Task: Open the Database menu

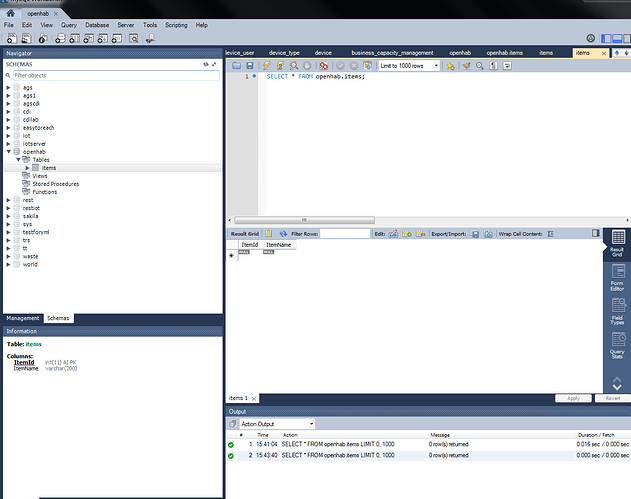Action: pyautogui.click(x=97, y=24)
